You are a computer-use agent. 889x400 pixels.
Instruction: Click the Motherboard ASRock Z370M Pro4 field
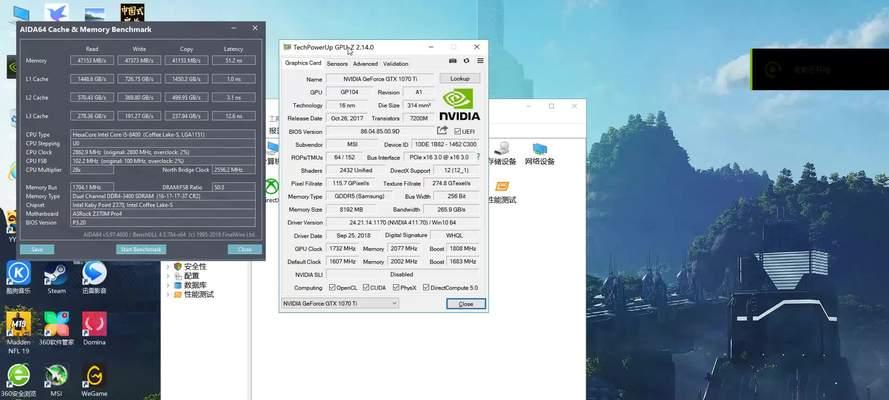[163, 214]
